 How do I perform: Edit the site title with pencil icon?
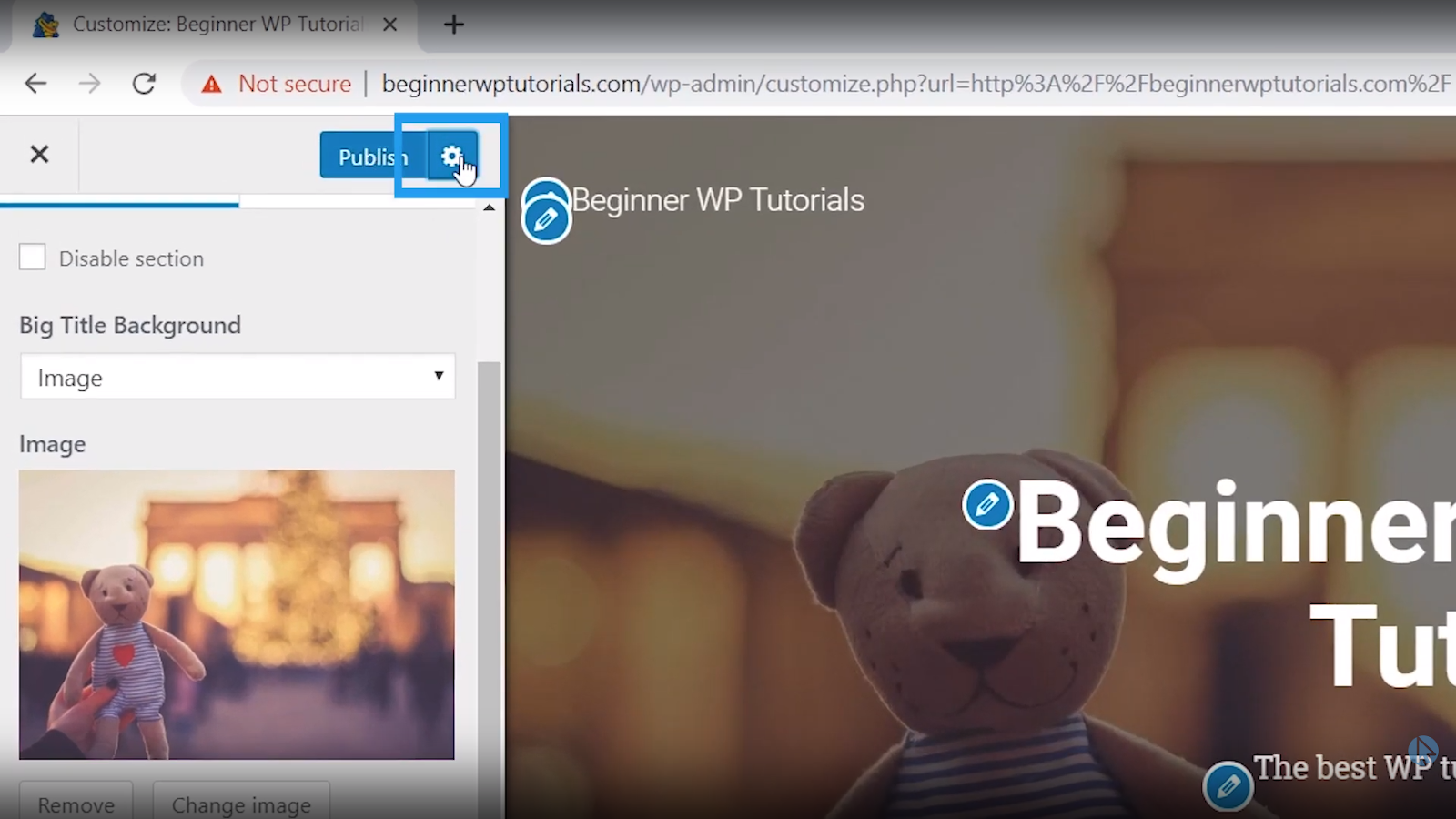[546, 218]
